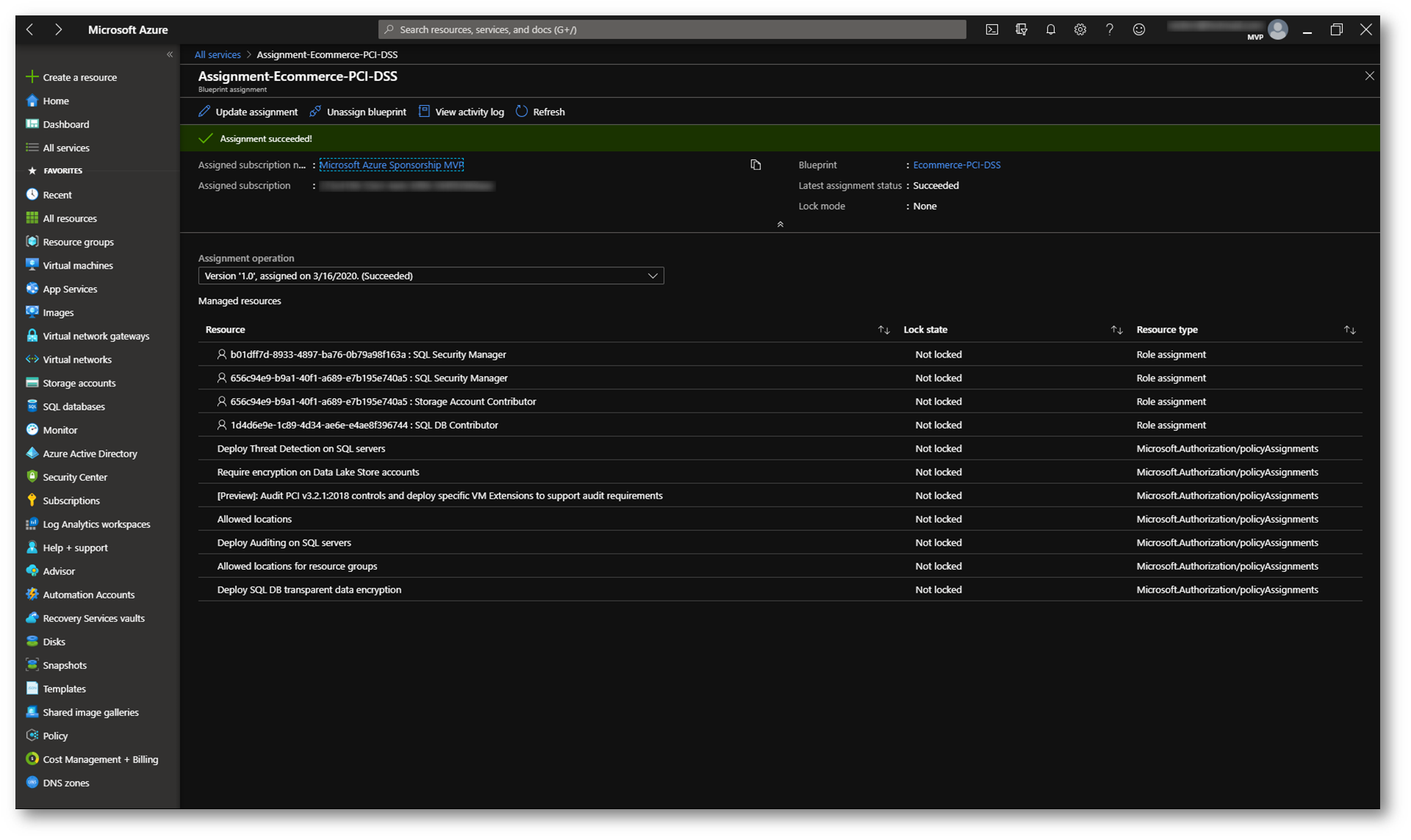Click All services breadcrumb link
1411x840 pixels.
pos(217,54)
